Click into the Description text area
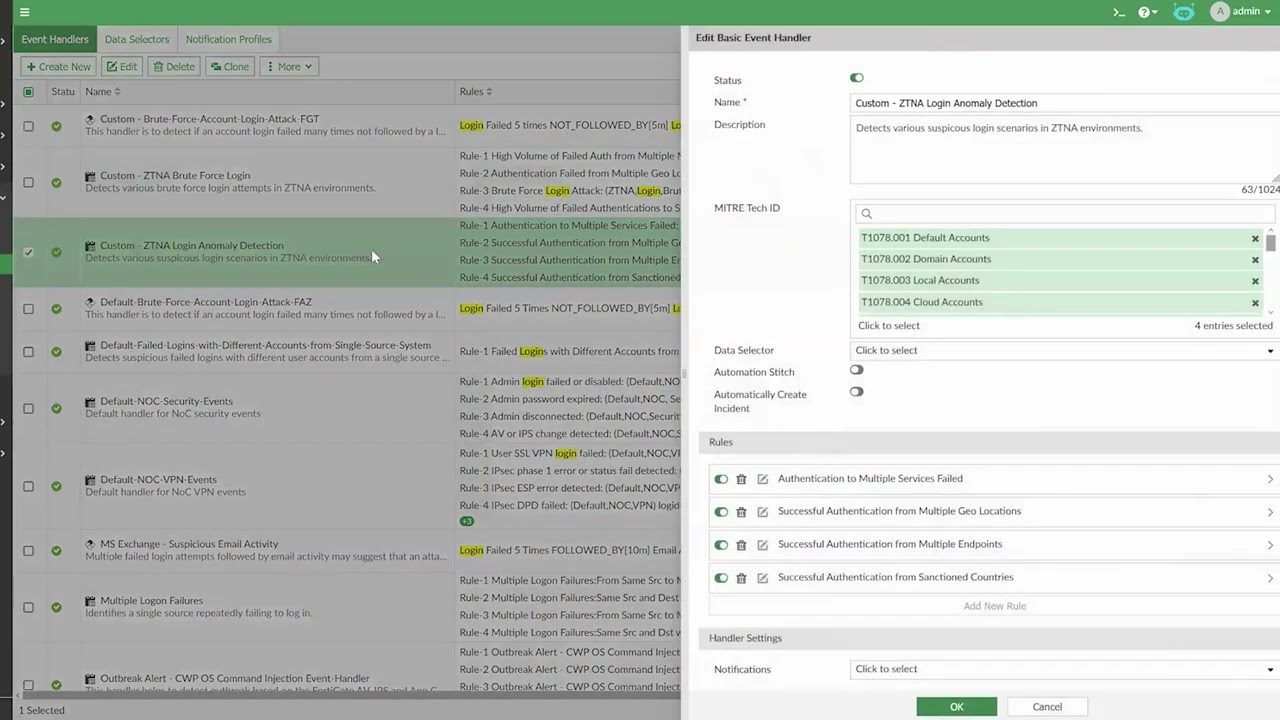Viewport: 1280px width, 720px height. (1065, 150)
